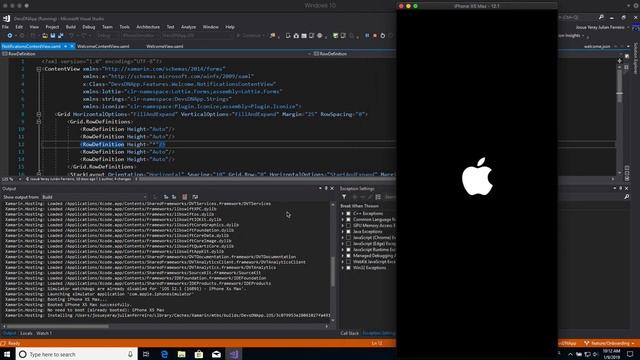Click the Visual Studio taskbar icon

[x=234, y=354]
